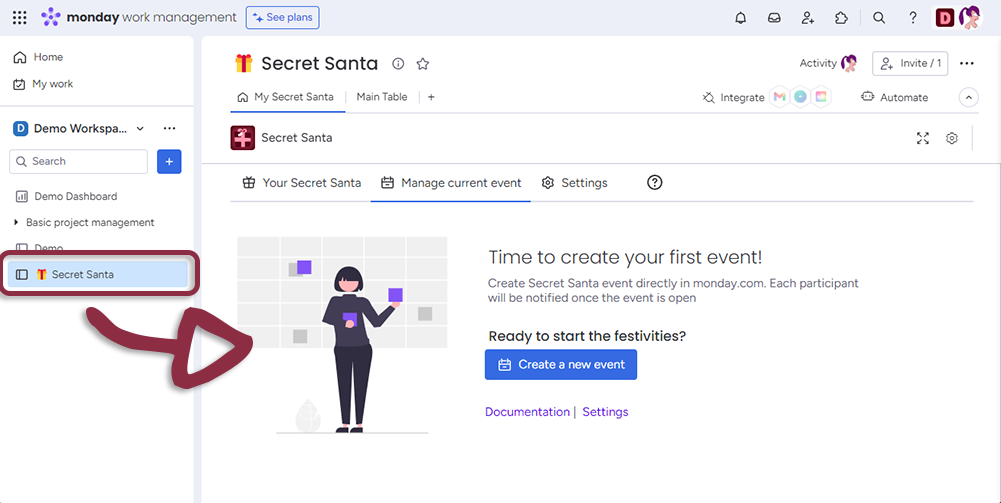Open the Your Secret Santa tab
Image resolution: width=1001 pixels, height=503 pixels.
302,183
